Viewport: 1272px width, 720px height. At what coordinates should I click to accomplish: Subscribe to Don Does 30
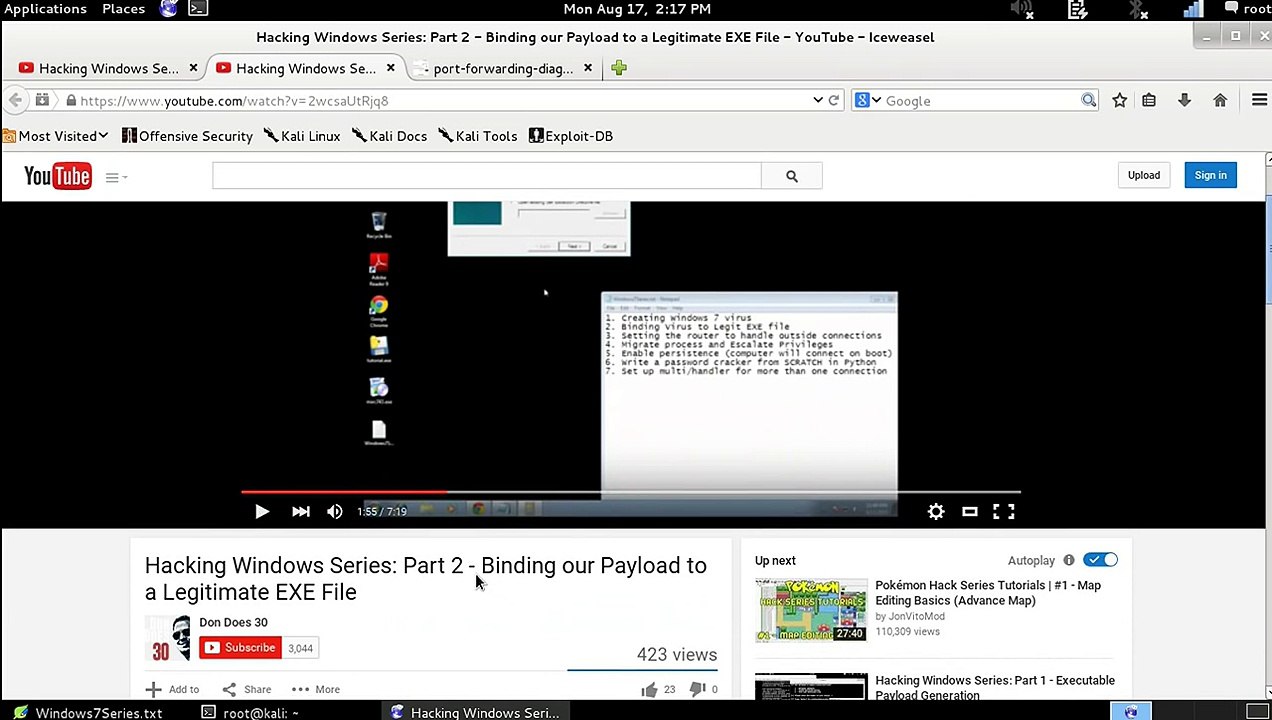(240, 648)
